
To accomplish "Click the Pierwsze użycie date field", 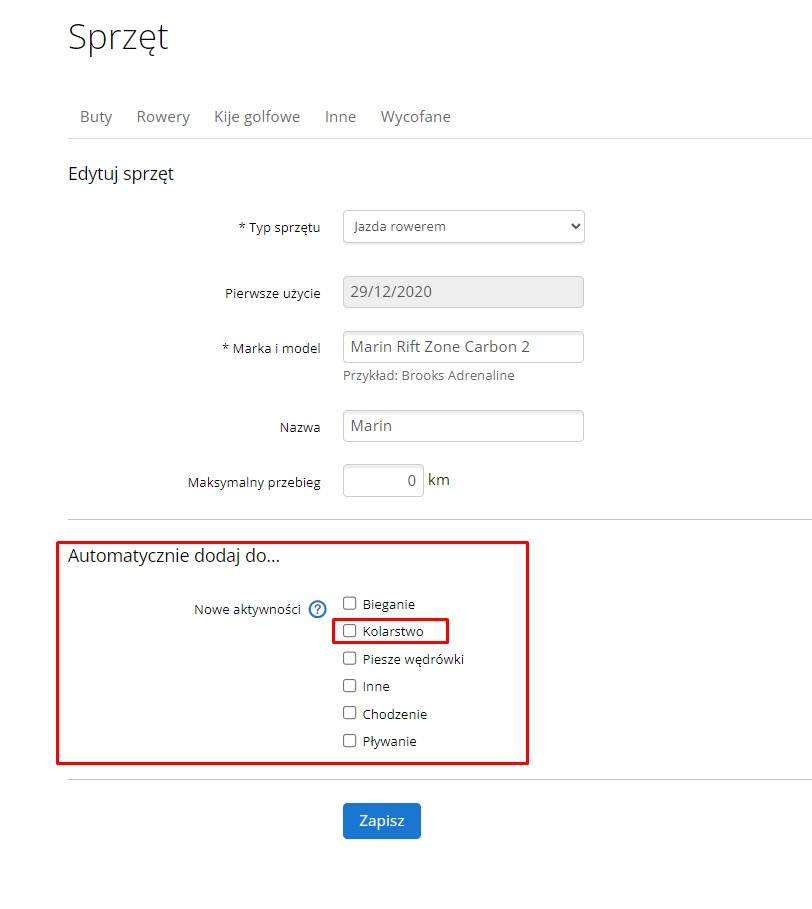I will (x=464, y=292).
